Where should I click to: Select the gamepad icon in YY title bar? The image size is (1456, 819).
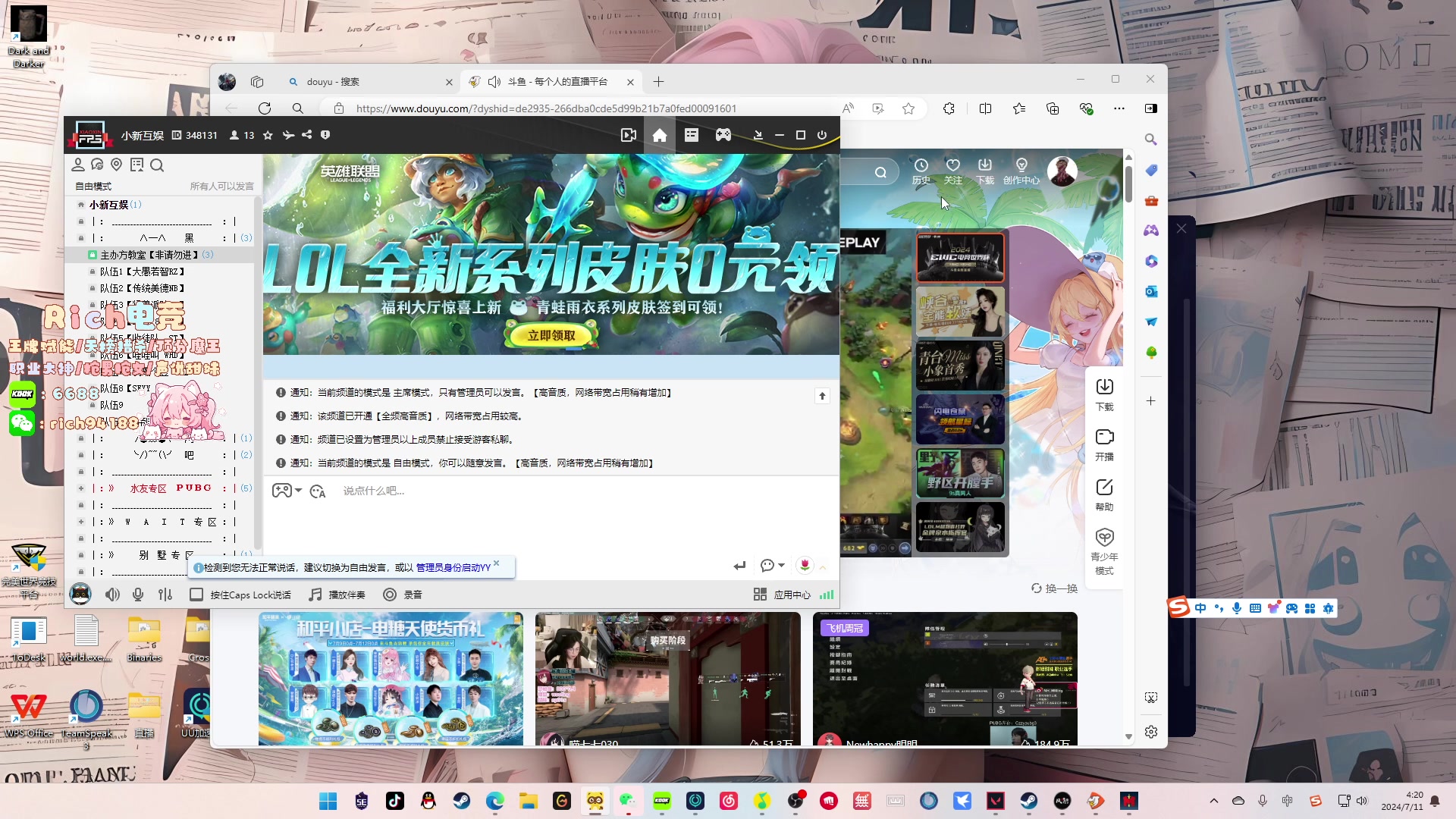(723, 135)
